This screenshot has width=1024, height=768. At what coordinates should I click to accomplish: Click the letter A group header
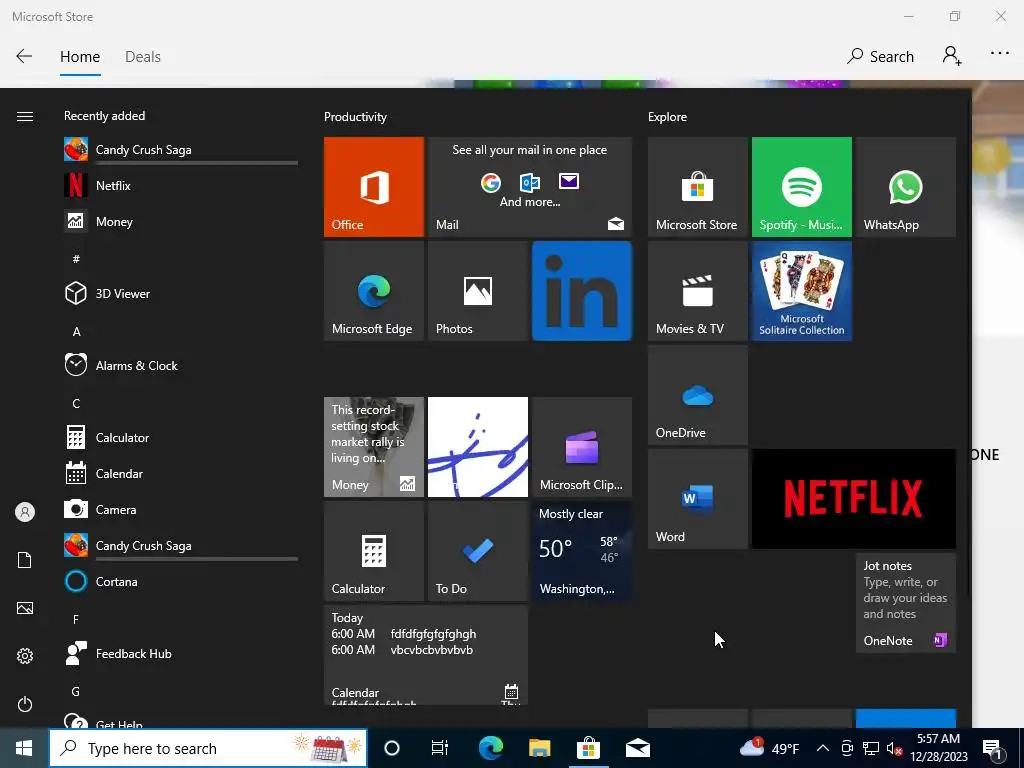76,332
